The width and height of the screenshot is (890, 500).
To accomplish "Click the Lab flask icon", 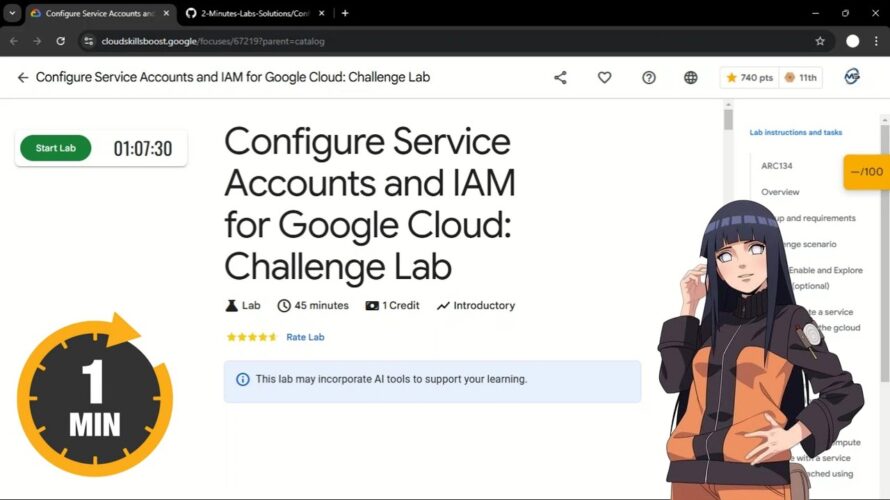I will click(232, 306).
